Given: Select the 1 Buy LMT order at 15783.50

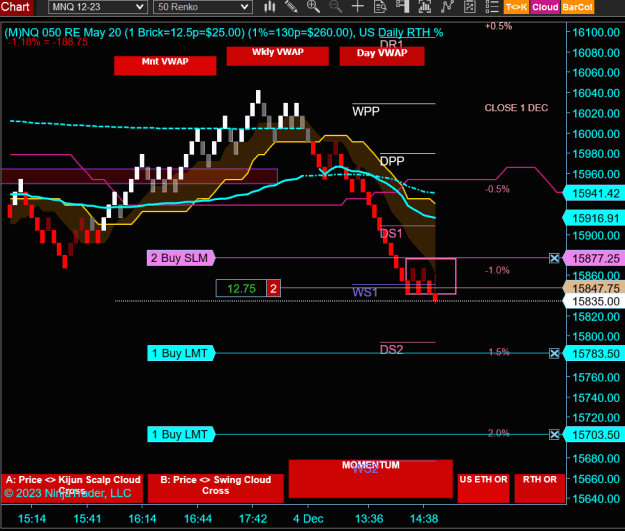Looking at the screenshot, I should tap(181, 353).
